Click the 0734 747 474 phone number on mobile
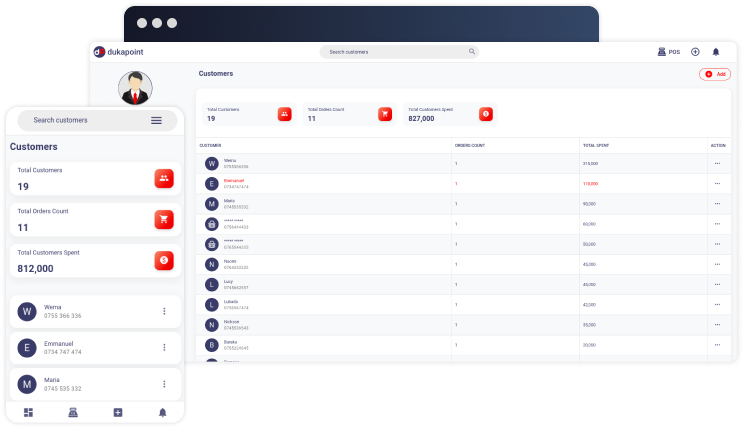This screenshot has width=744, height=428. [63, 352]
